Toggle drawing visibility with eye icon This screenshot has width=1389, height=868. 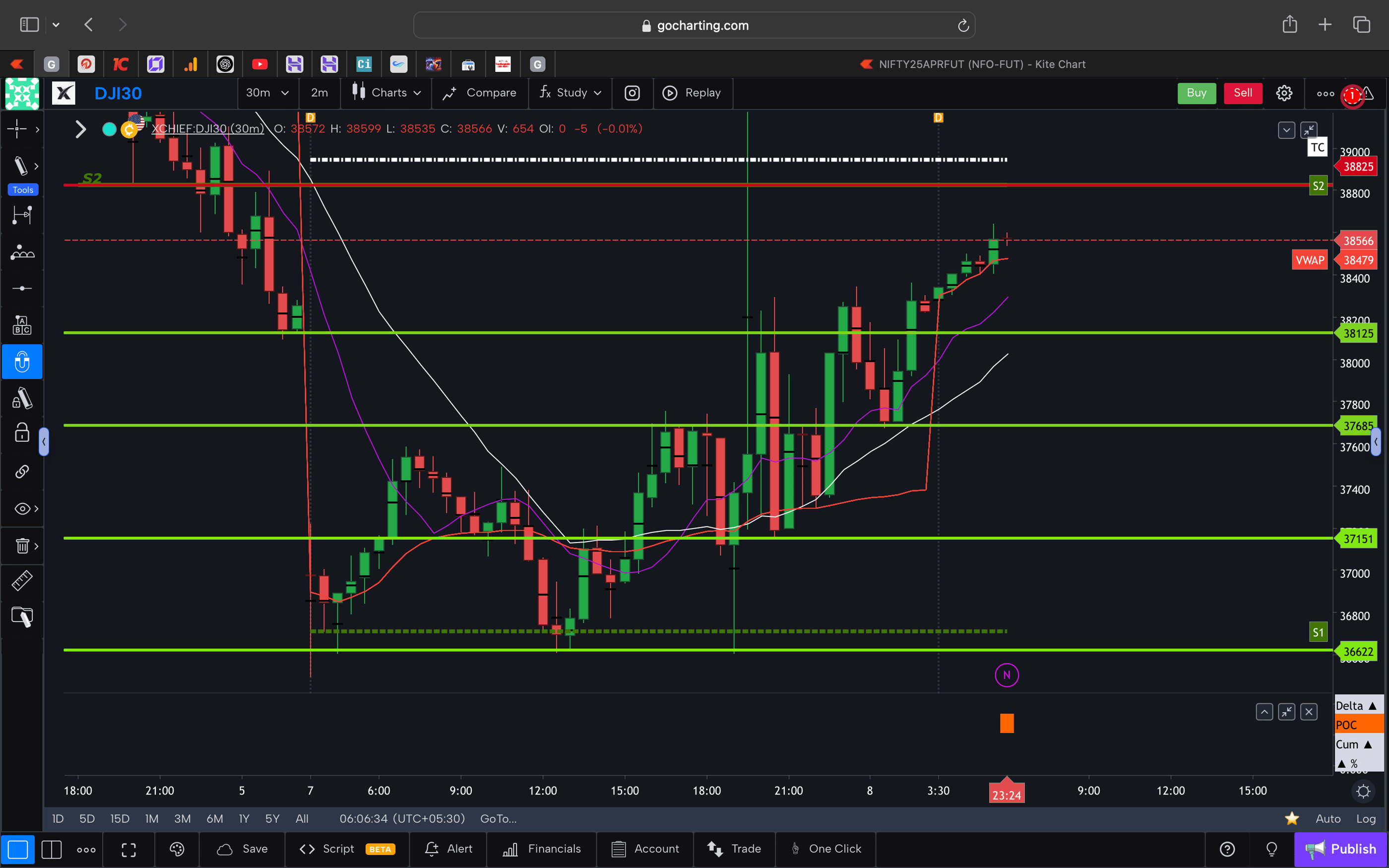[x=22, y=508]
